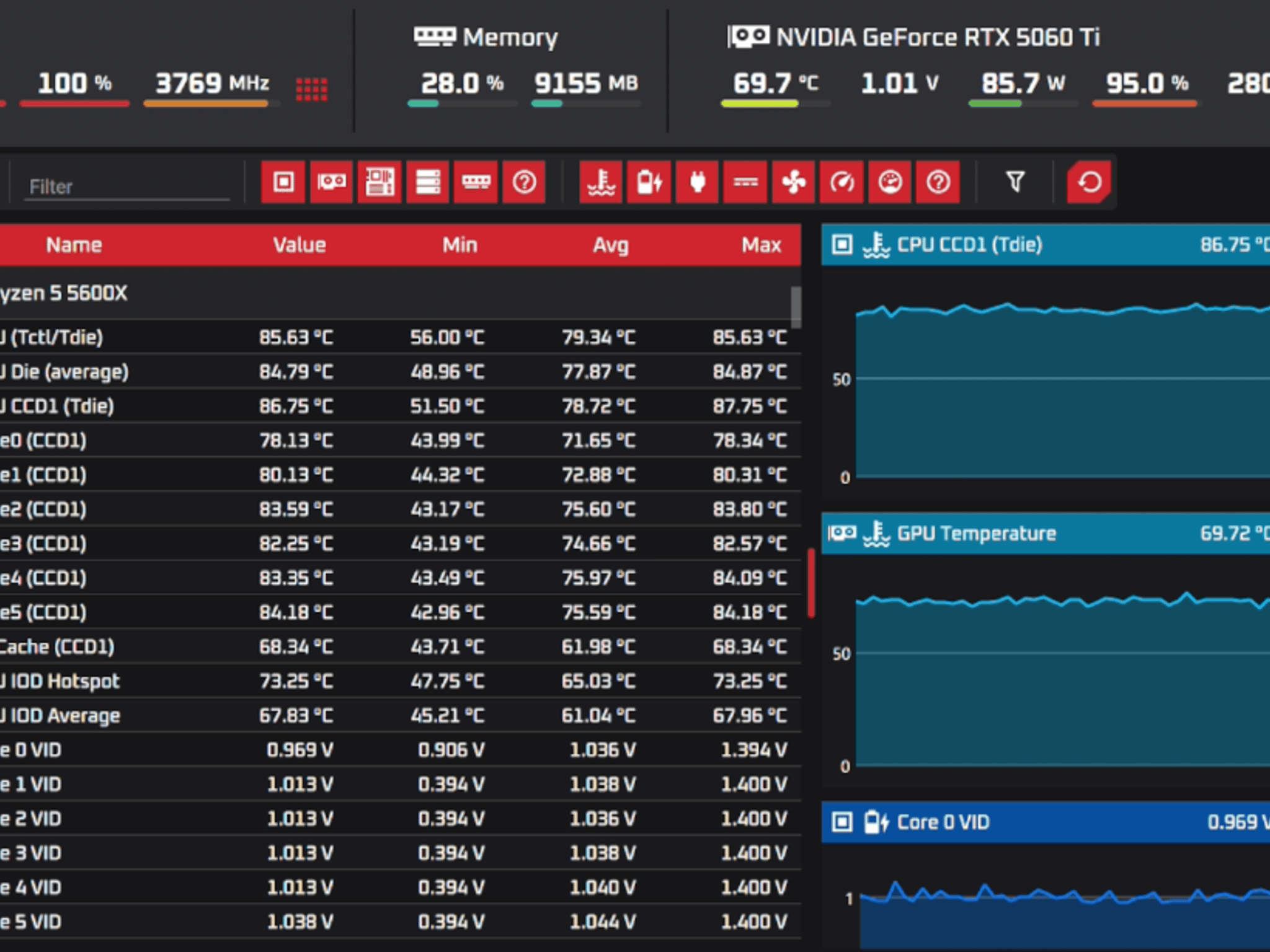Select the Cache (CCD1) row name
The width and height of the screenshot is (1270, 952).
(57, 647)
